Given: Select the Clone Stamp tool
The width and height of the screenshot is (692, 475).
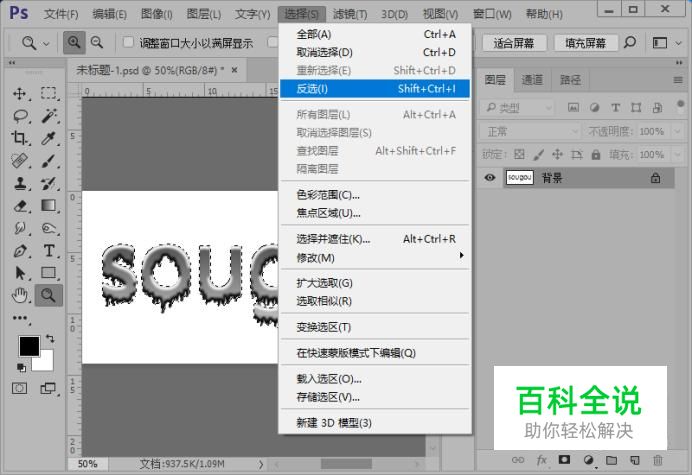Looking at the screenshot, I should (19, 183).
